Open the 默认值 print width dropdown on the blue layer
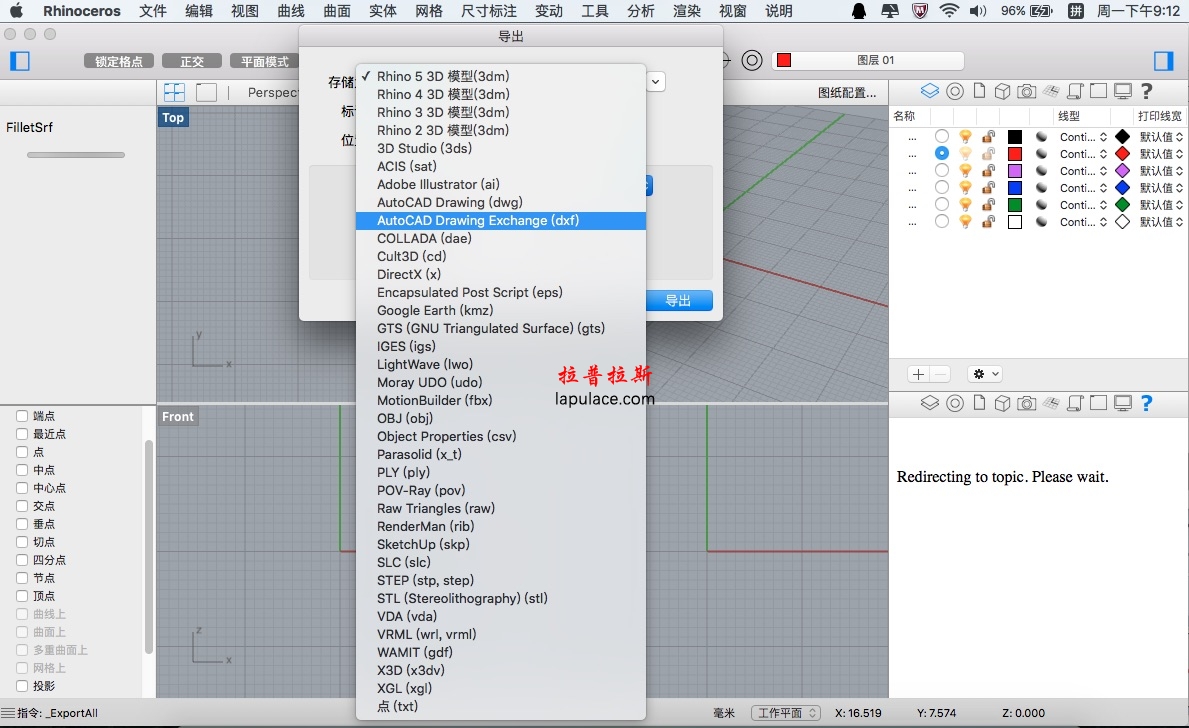This screenshot has width=1189, height=728. coord(1161,187)
